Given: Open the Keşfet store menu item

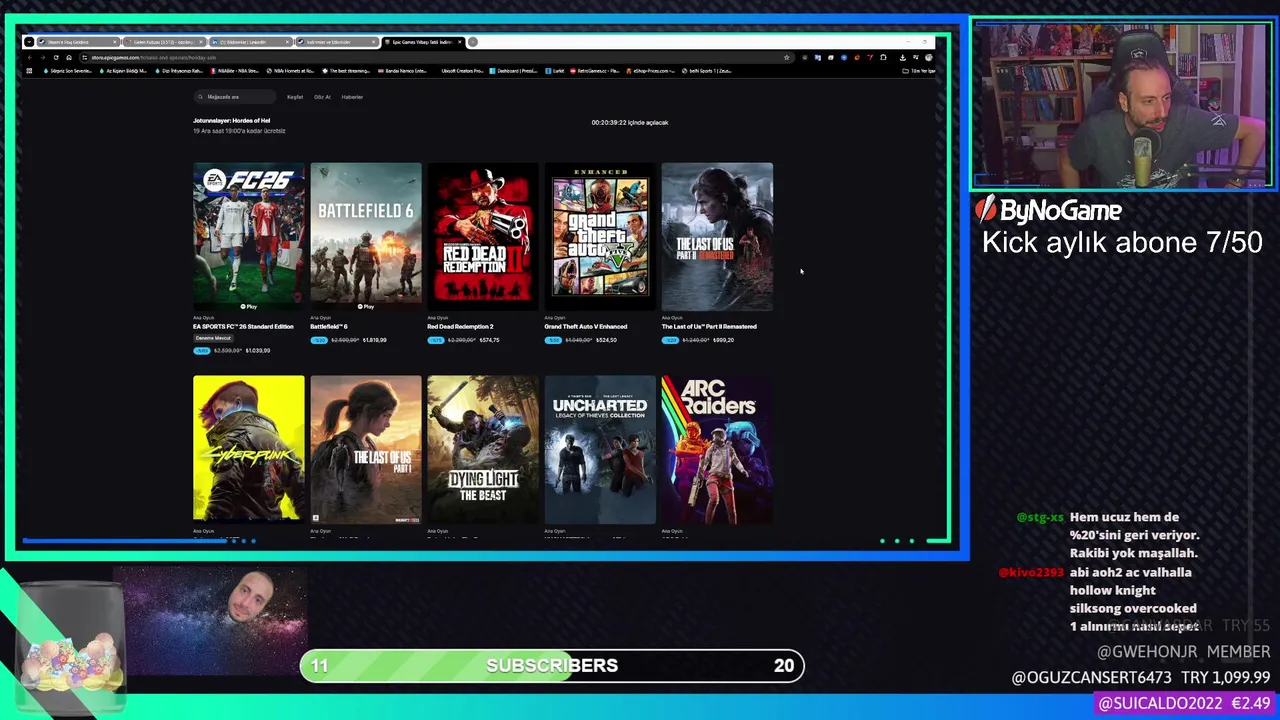Looking at the screenshot, I should (295, 97).
